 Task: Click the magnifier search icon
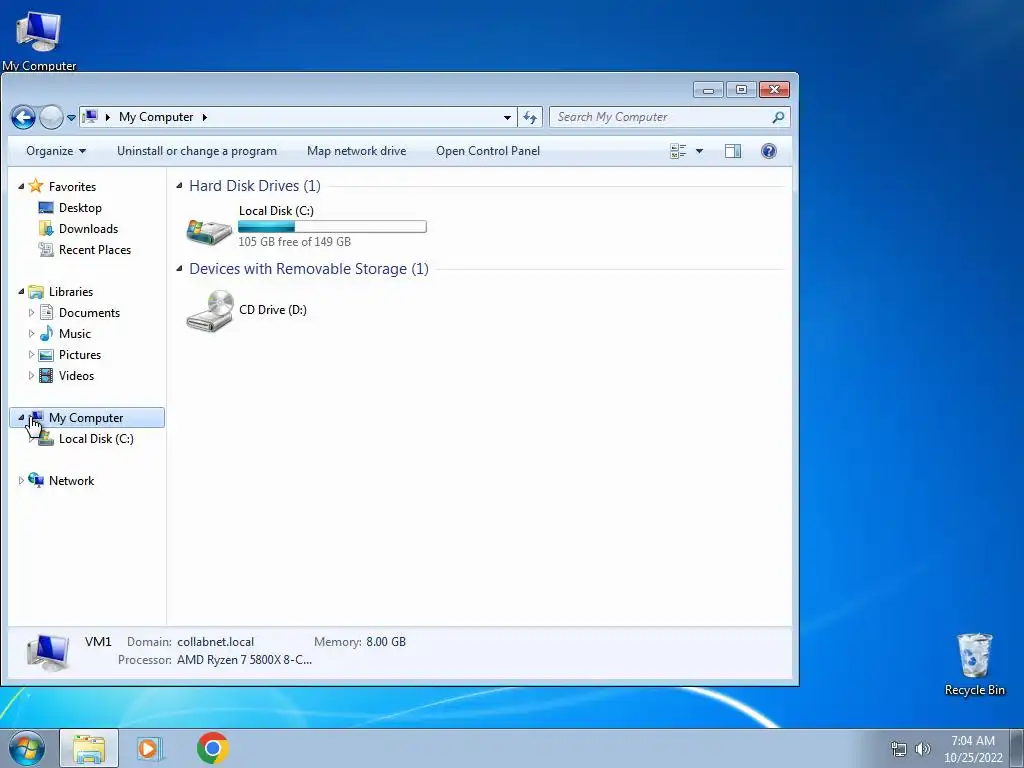tap(778, 118)
